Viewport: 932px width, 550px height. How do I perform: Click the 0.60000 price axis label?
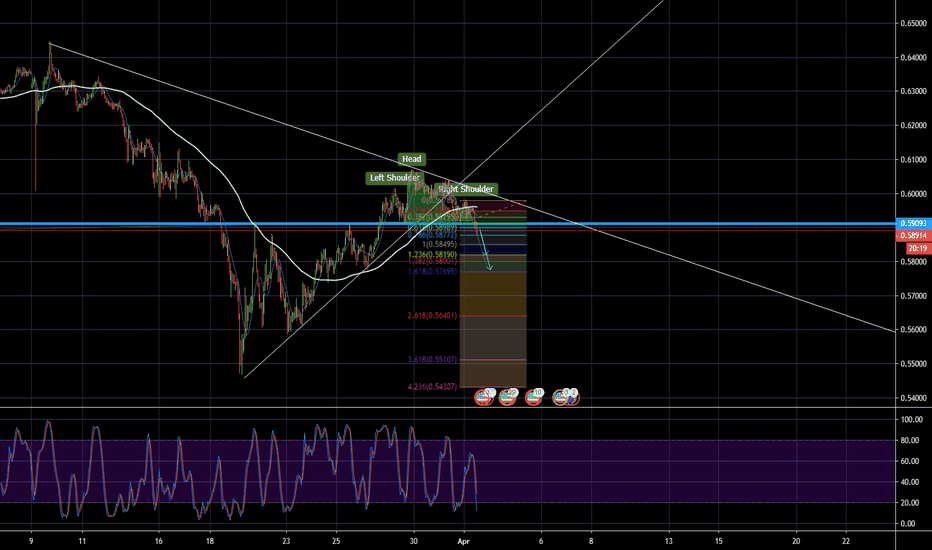click(x=914, y=194)
